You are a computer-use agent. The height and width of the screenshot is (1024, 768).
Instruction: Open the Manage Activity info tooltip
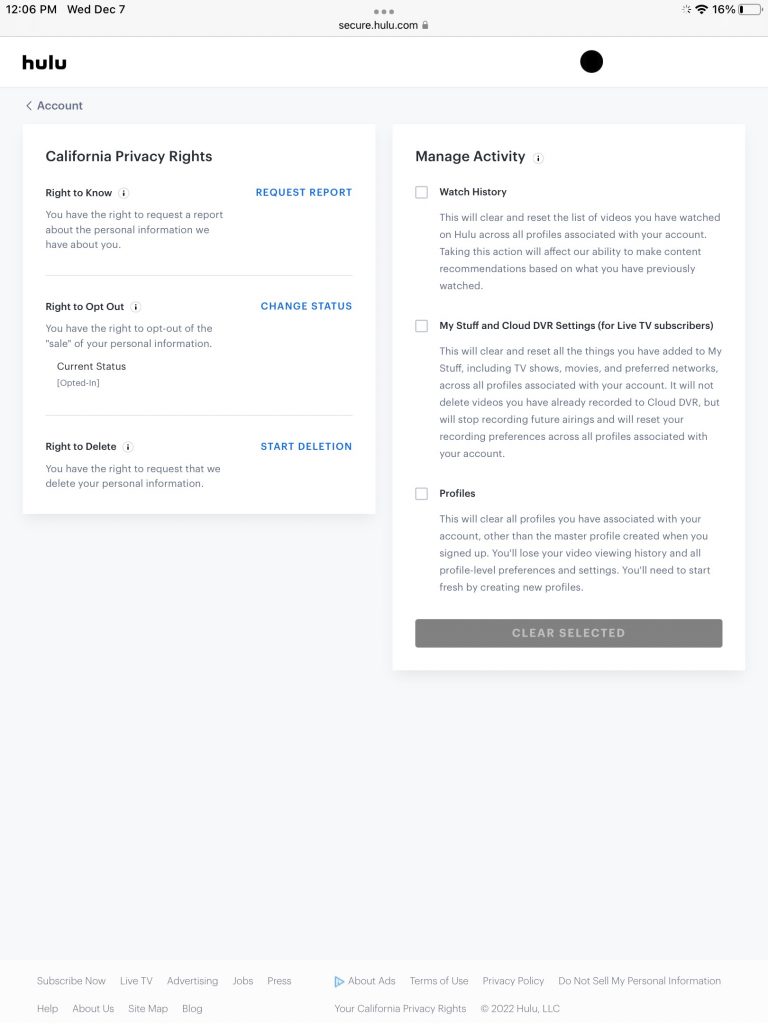click(x=538, y=158)
